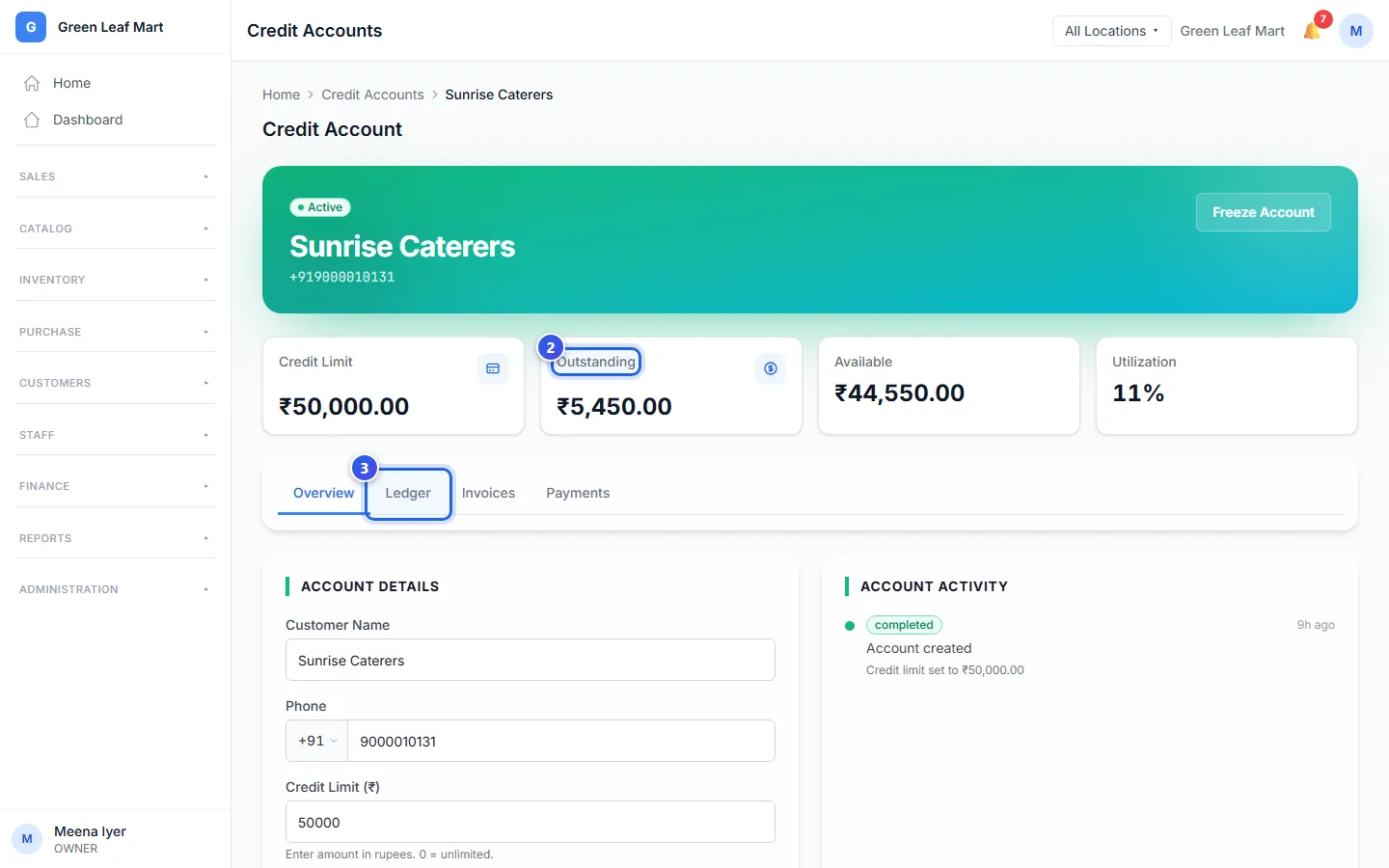This screenshot has width=1389, height=868.
Task: Open the user avatar menu in header
Action: (x=1356, y=31)
